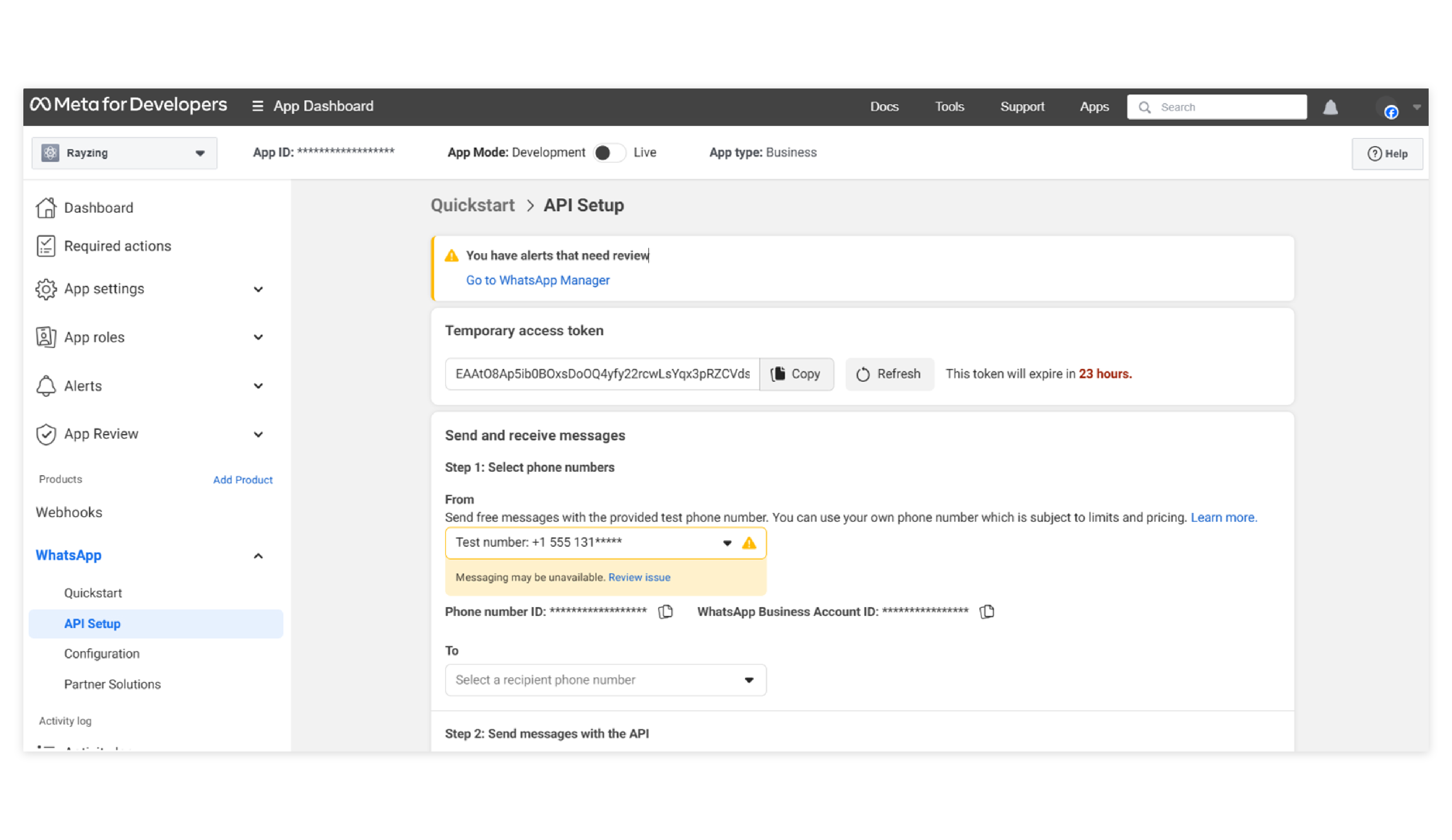
Task: Copy the WhatsApp Business Account ID
Action: [987, 611]
